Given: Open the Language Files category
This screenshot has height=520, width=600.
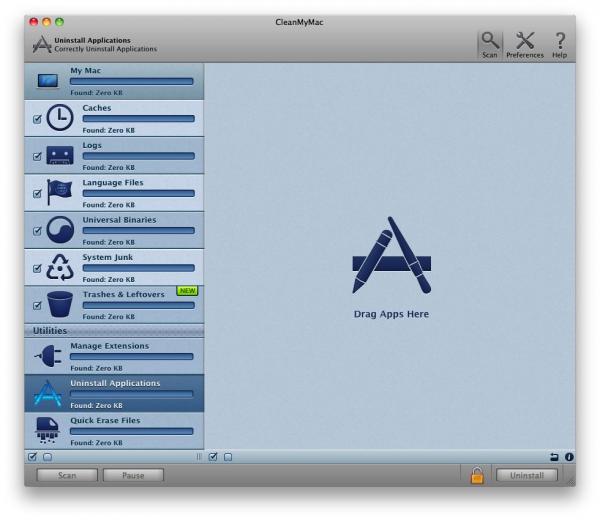Looking at the screenshot, I should click(114, 193).
